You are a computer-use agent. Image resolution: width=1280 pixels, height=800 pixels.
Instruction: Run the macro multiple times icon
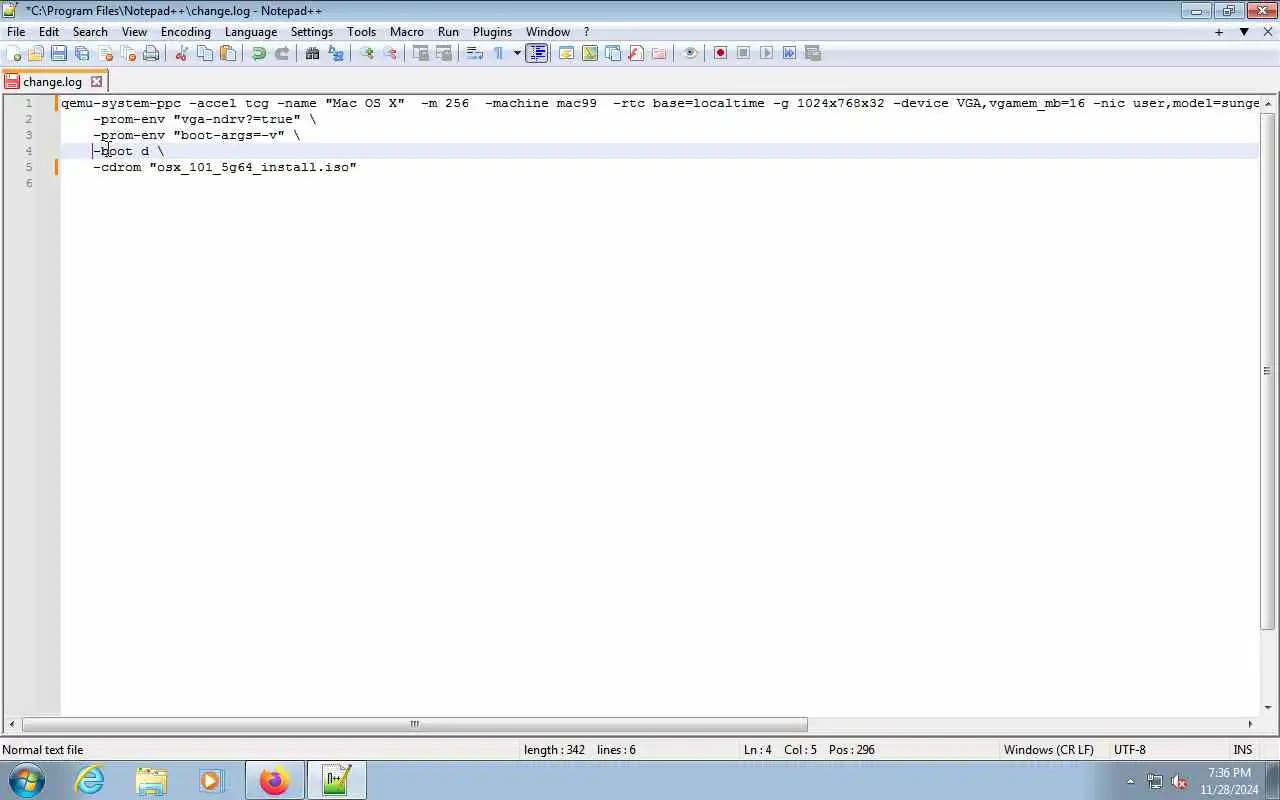pos(789,53)
